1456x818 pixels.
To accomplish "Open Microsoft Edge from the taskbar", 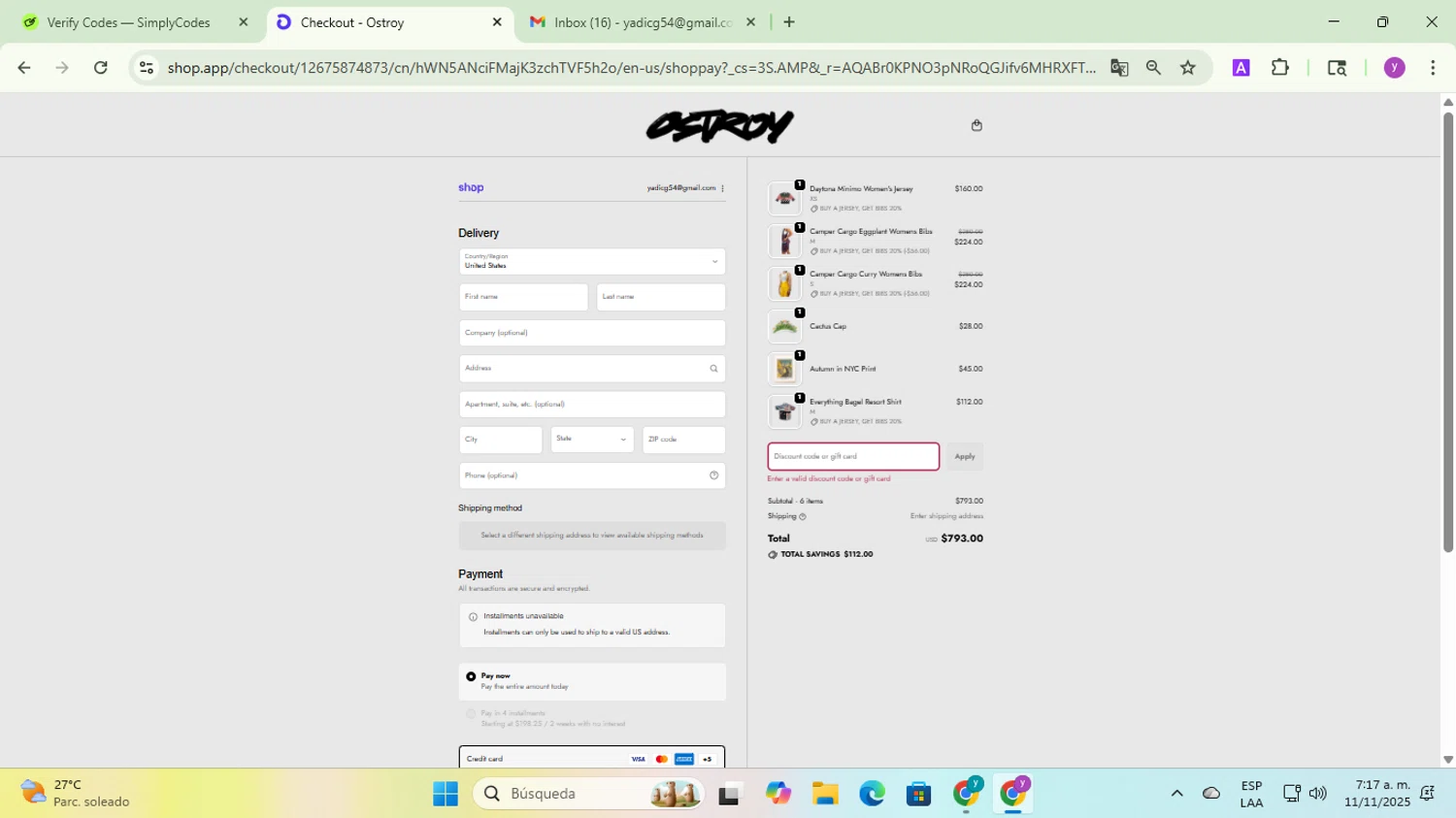I will (x=872, y=794).
